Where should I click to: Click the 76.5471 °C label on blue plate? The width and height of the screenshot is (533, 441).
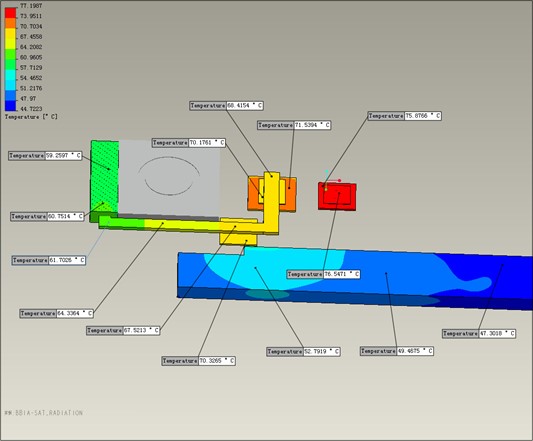point(323,274)
